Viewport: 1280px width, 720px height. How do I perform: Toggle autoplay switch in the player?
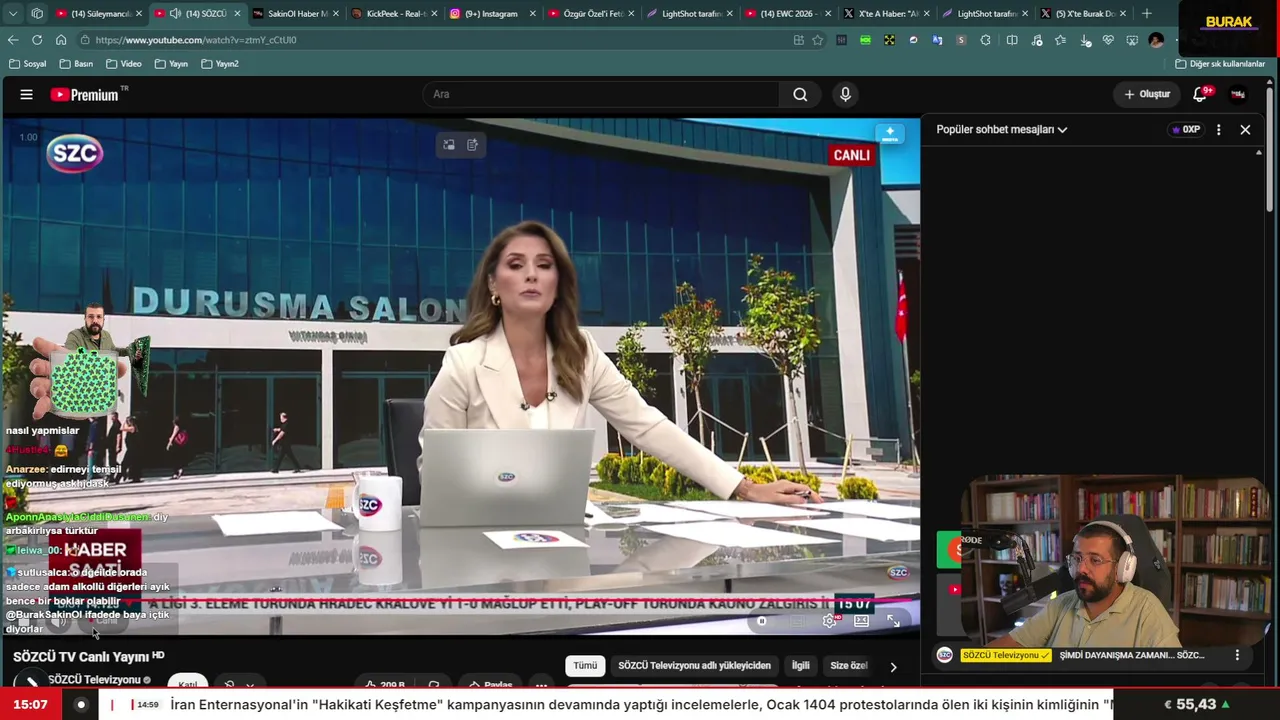click(x=762, y=621)
